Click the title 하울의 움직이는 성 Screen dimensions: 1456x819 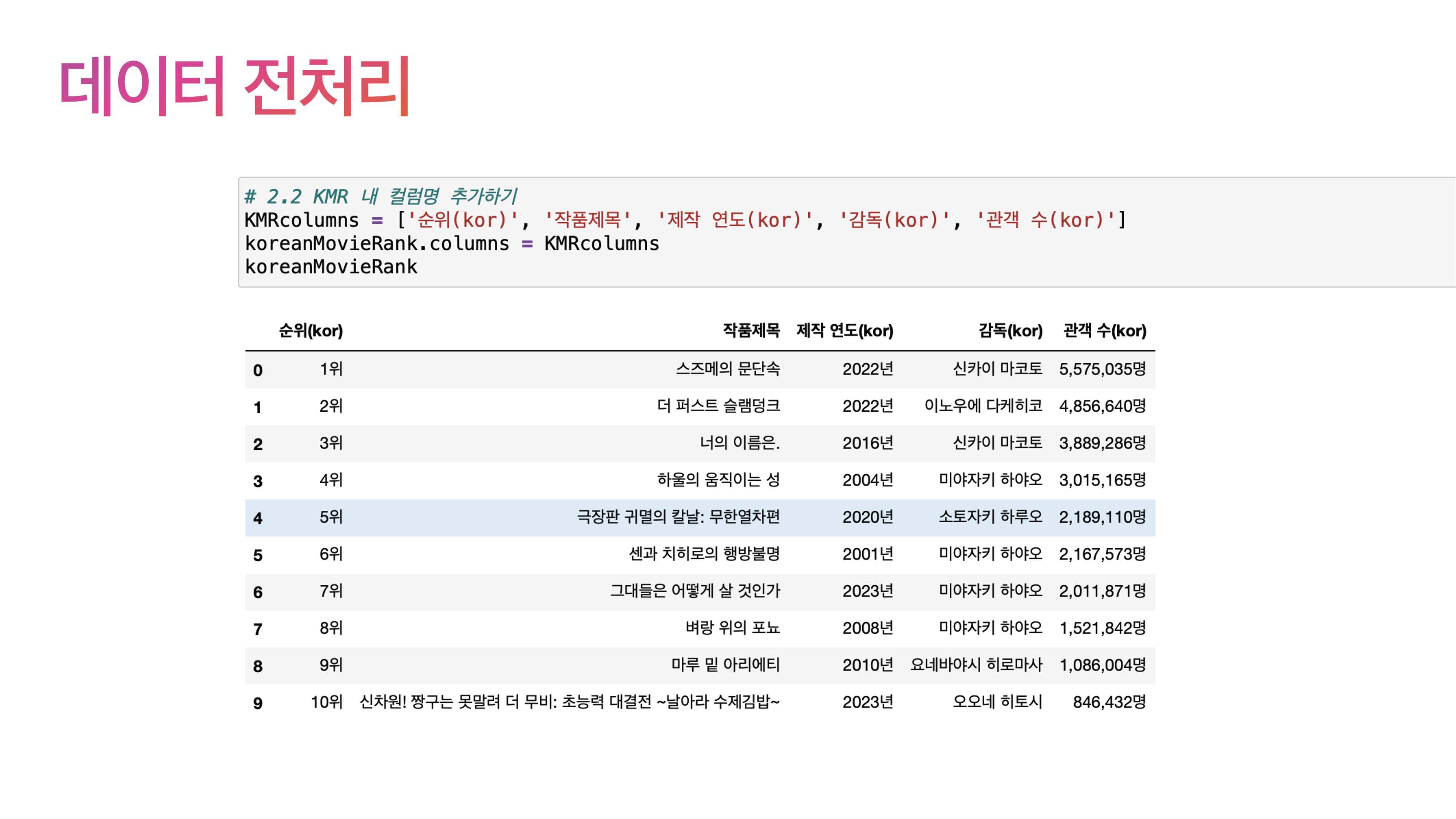pyautogui.click(x=718, y=480)
